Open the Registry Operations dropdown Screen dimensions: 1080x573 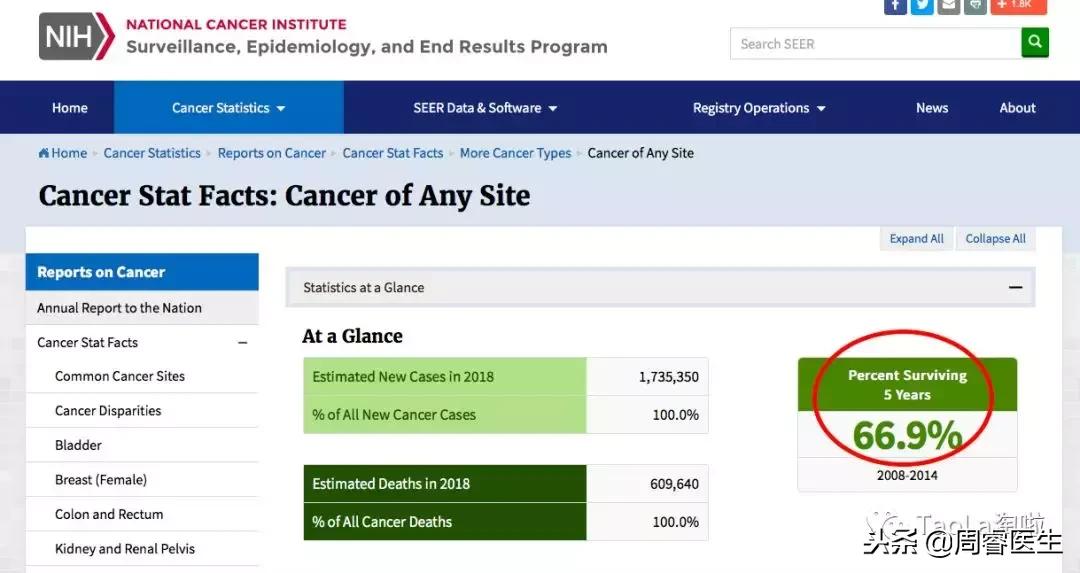759,108
